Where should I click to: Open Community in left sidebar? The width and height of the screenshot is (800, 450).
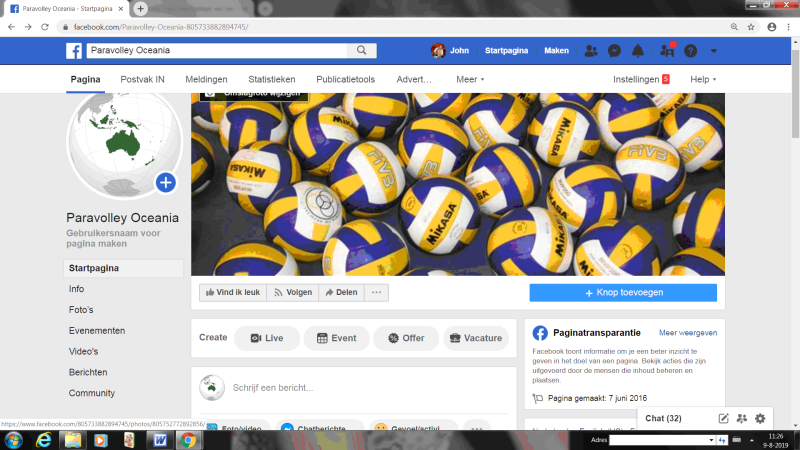click(92, 393)
